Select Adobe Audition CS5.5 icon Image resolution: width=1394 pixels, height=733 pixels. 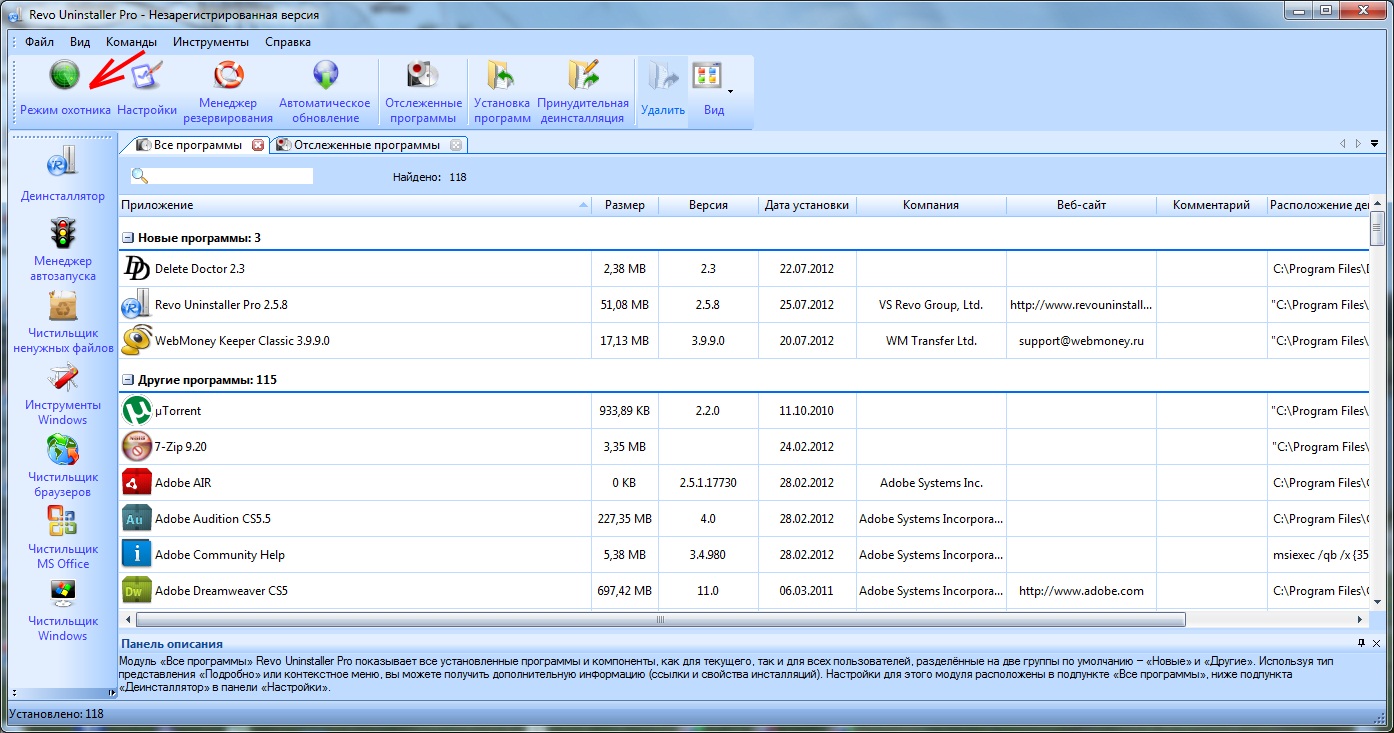136,519
